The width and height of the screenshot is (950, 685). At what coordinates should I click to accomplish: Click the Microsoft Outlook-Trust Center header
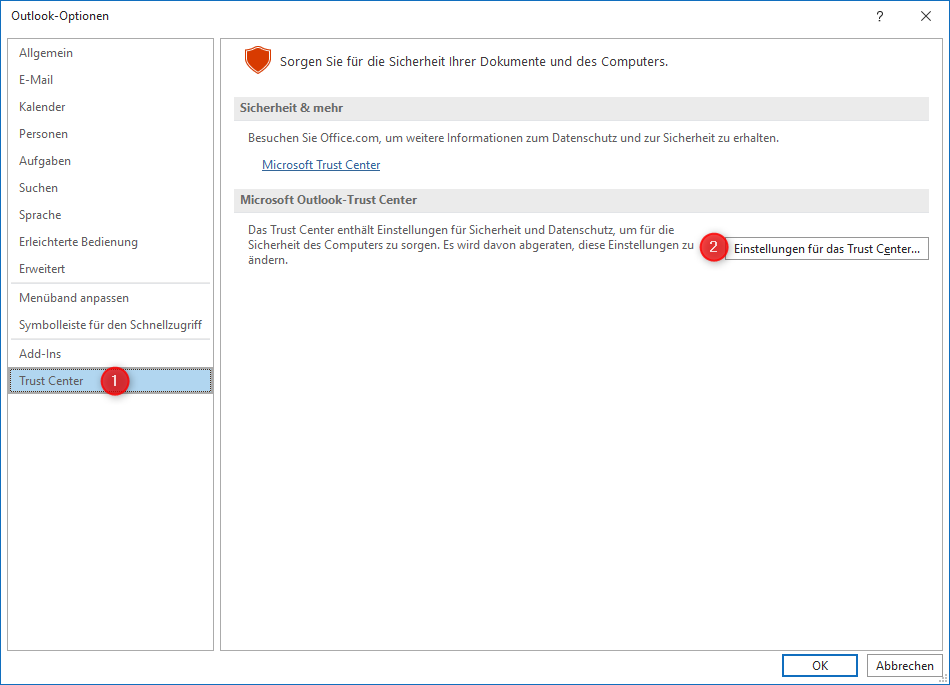click(581, 200)
